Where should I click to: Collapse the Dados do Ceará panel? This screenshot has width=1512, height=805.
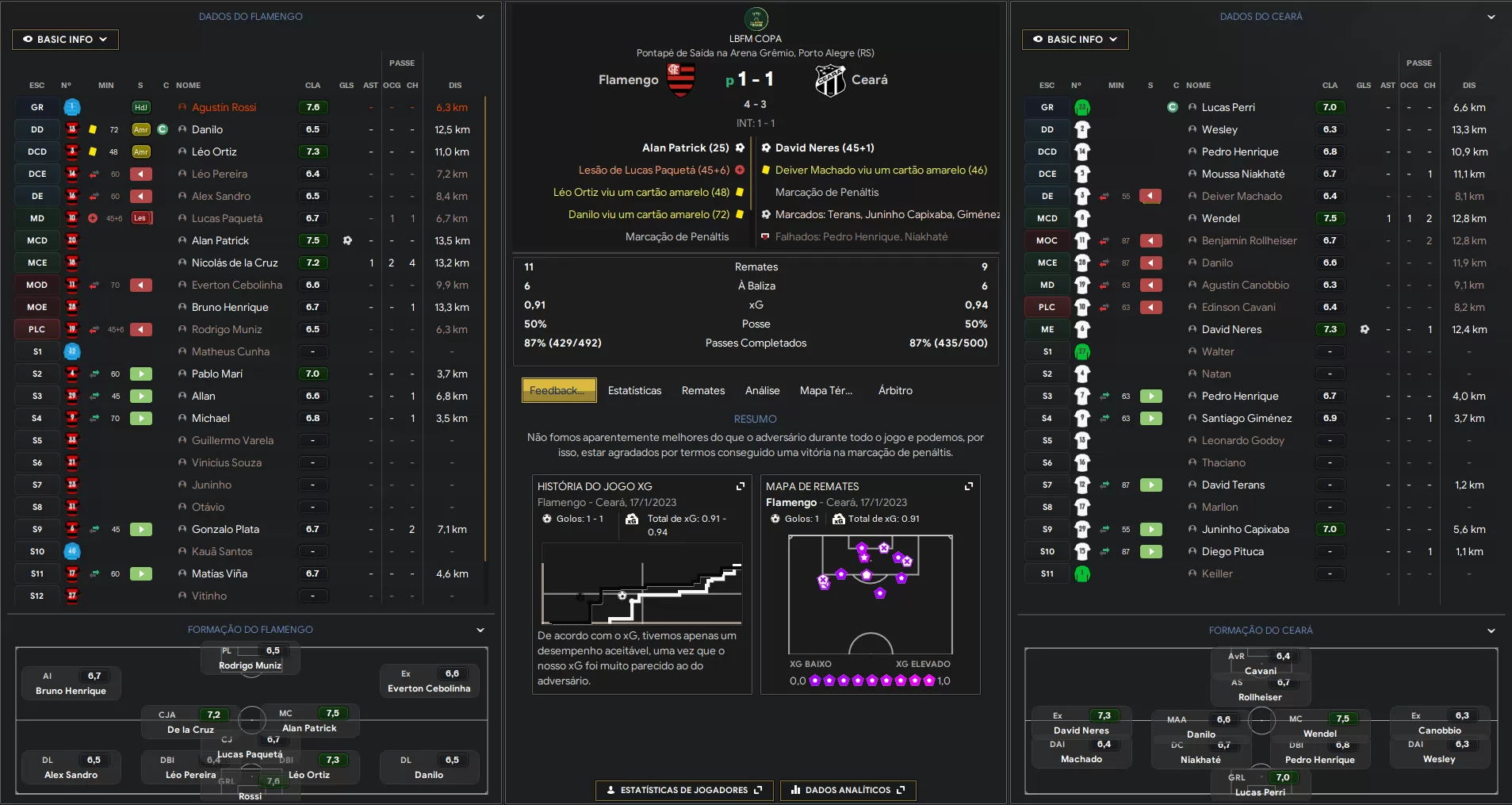pos(1491,17)
